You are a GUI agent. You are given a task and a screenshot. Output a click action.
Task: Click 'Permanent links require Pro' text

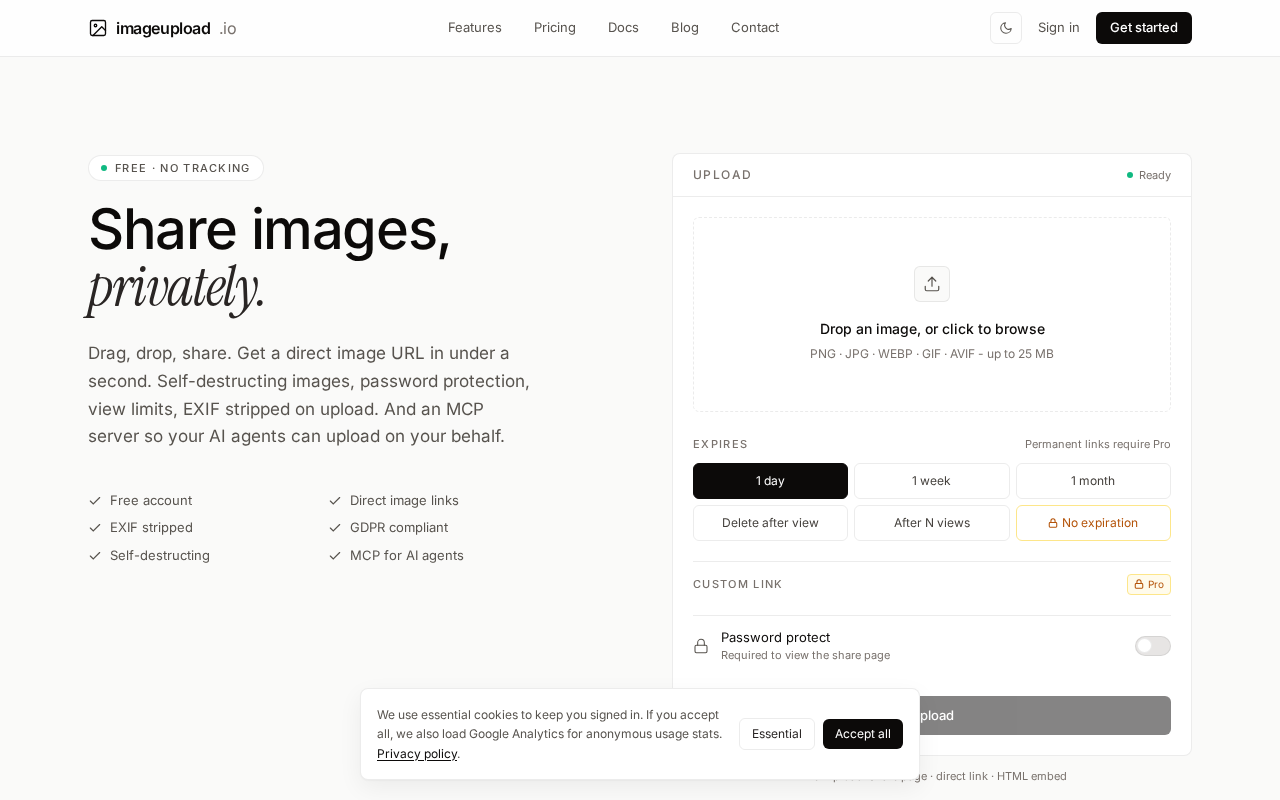[x=1098, y=444]
